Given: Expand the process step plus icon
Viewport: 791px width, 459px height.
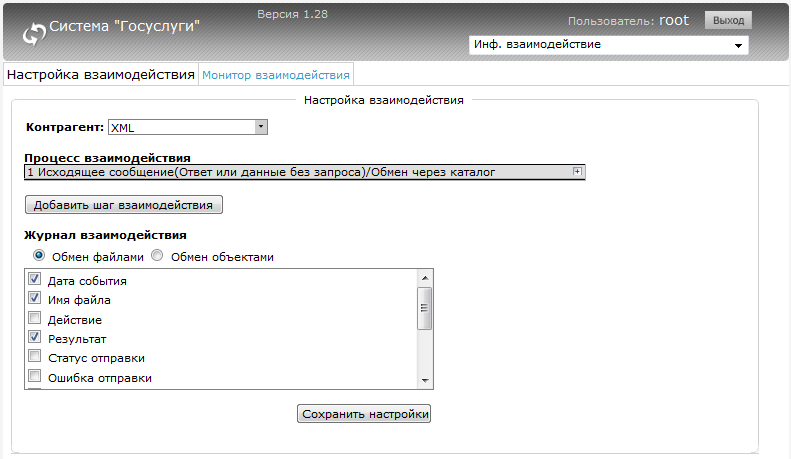Looking at the screenshot, I should pos(577,171).
